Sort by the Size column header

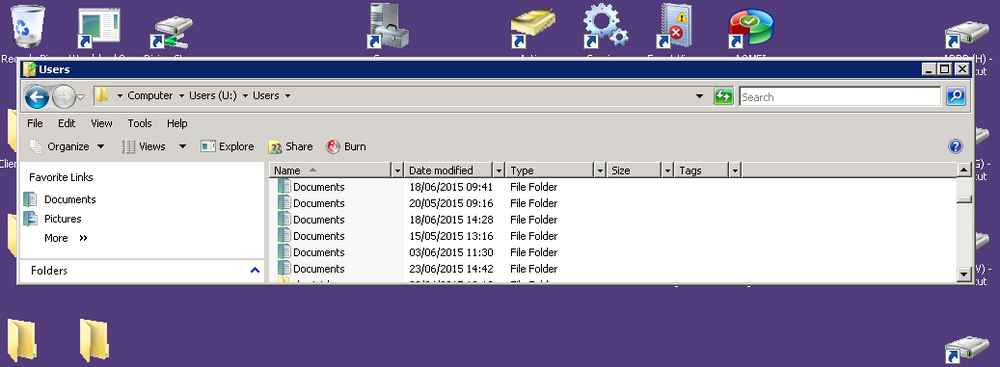point(634,170)
